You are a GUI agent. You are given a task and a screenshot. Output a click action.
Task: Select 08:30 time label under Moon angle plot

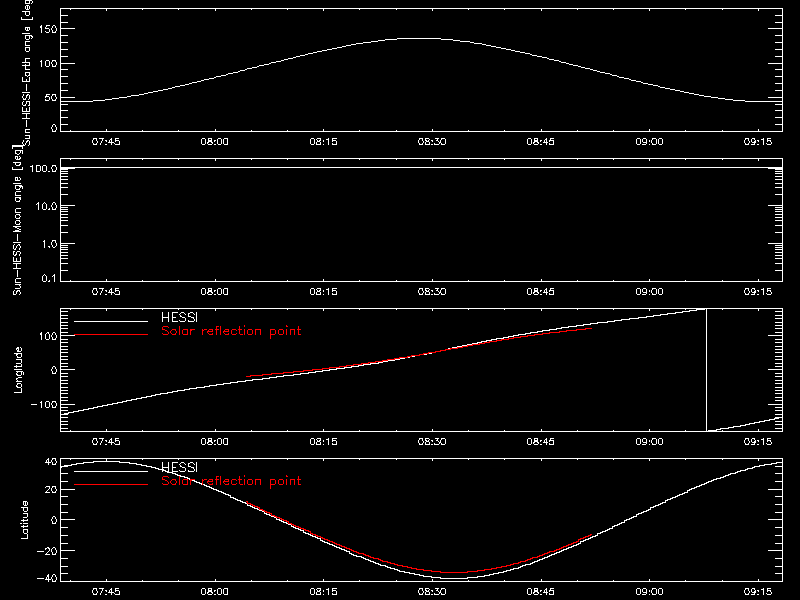[x=432, y=292]
